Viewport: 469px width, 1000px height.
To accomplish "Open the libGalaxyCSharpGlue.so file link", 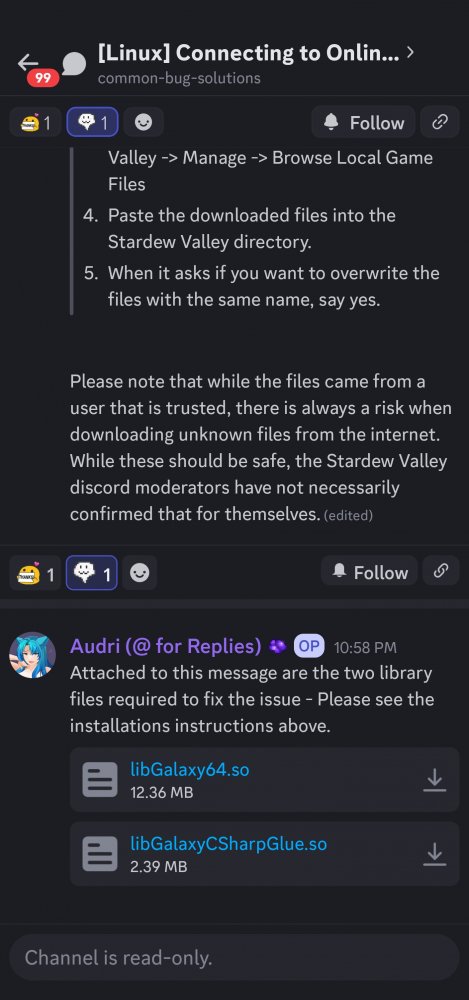I will pyautogui.click(x=228, y=843).
